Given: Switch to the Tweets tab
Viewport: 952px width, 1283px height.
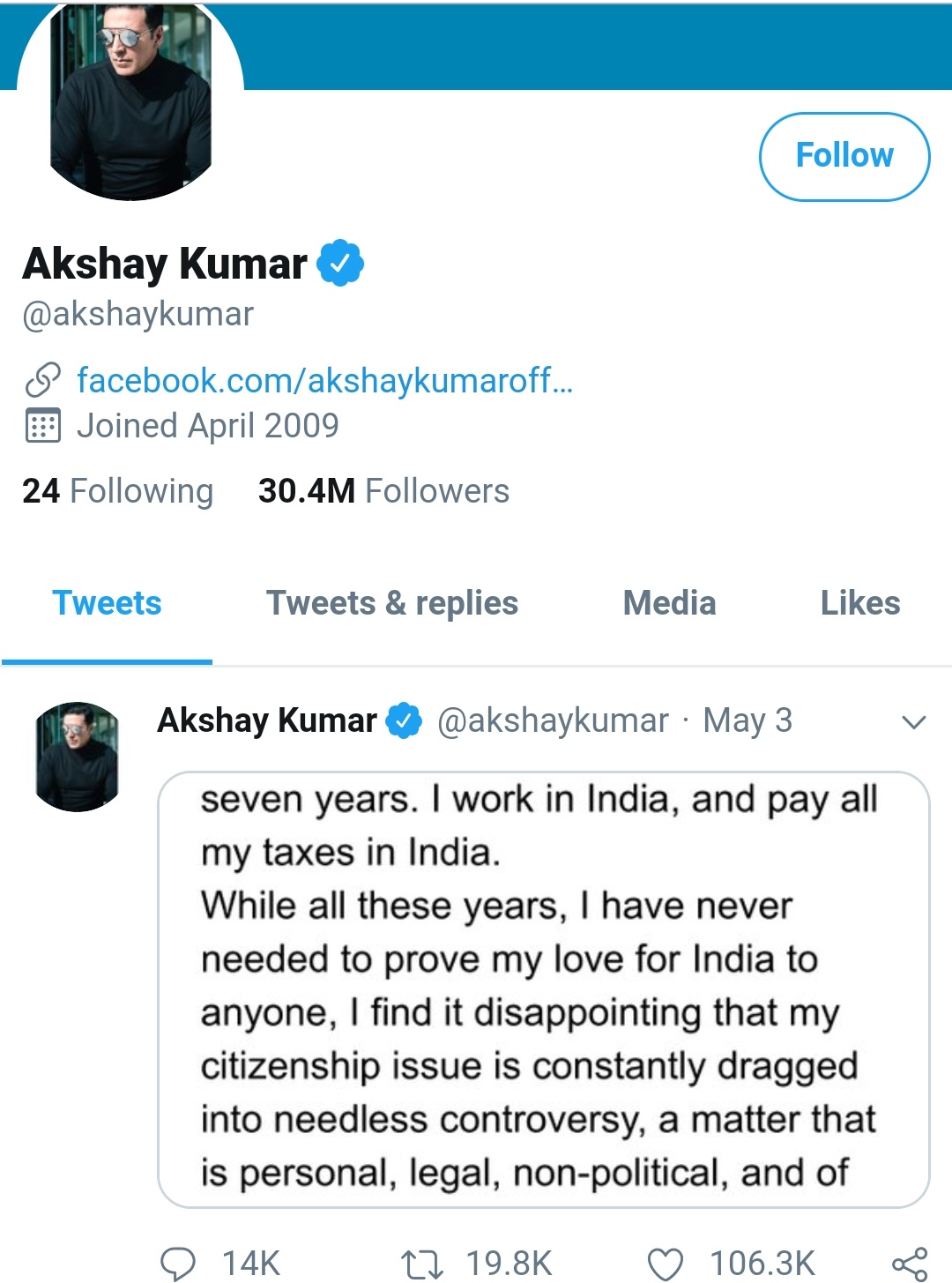Looking at the screenshot, I should click(x=107, y=603).
